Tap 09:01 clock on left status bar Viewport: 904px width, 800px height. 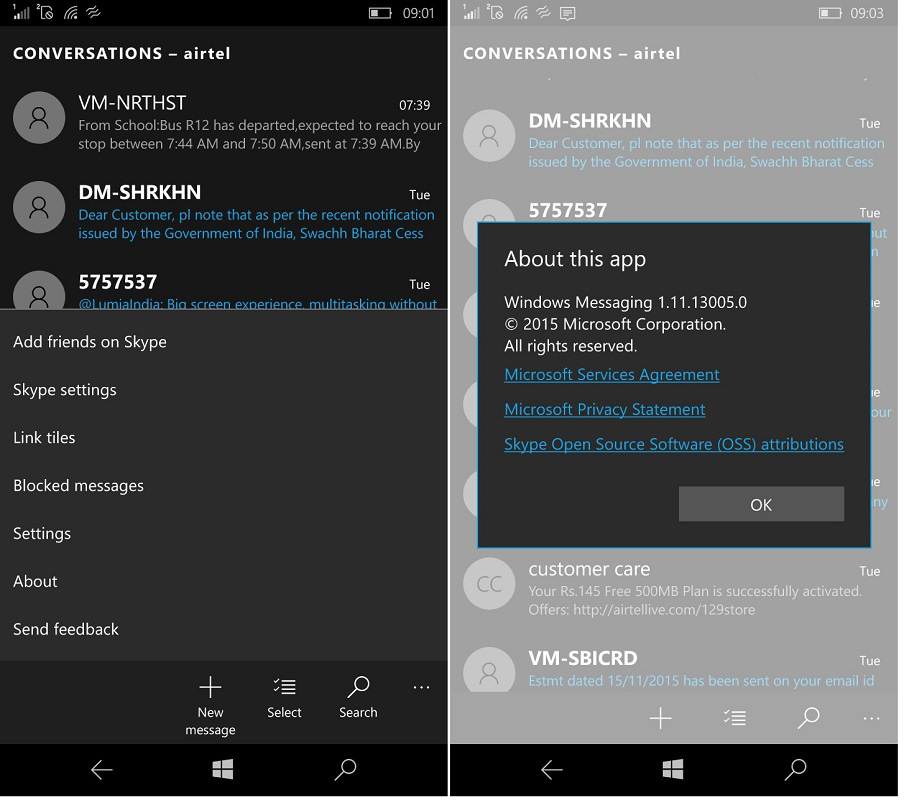pyautogui.click(x=420, y=13)
